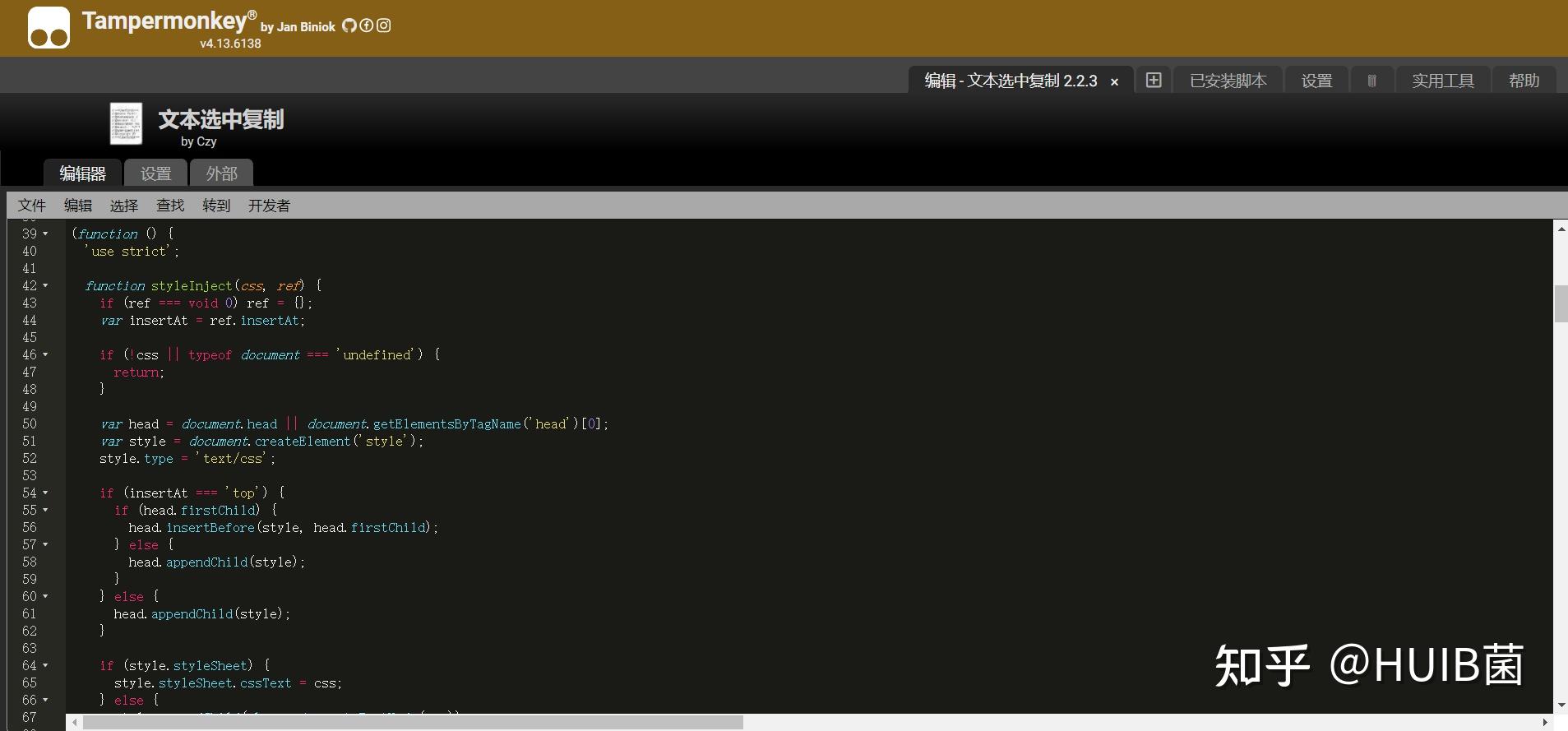Collapse the else block at line 66
Screen dimensions: 1568x731
[45, 700]
